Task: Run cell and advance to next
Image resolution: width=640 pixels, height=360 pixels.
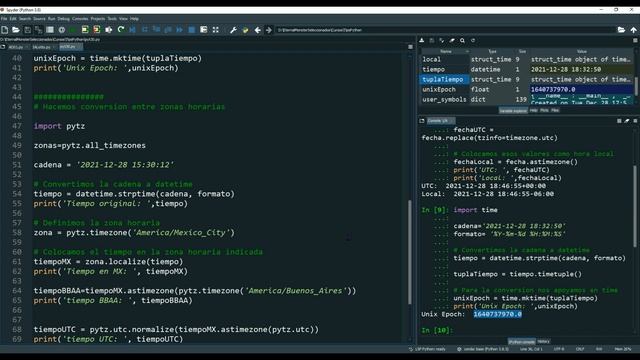Action: point(97,30)
